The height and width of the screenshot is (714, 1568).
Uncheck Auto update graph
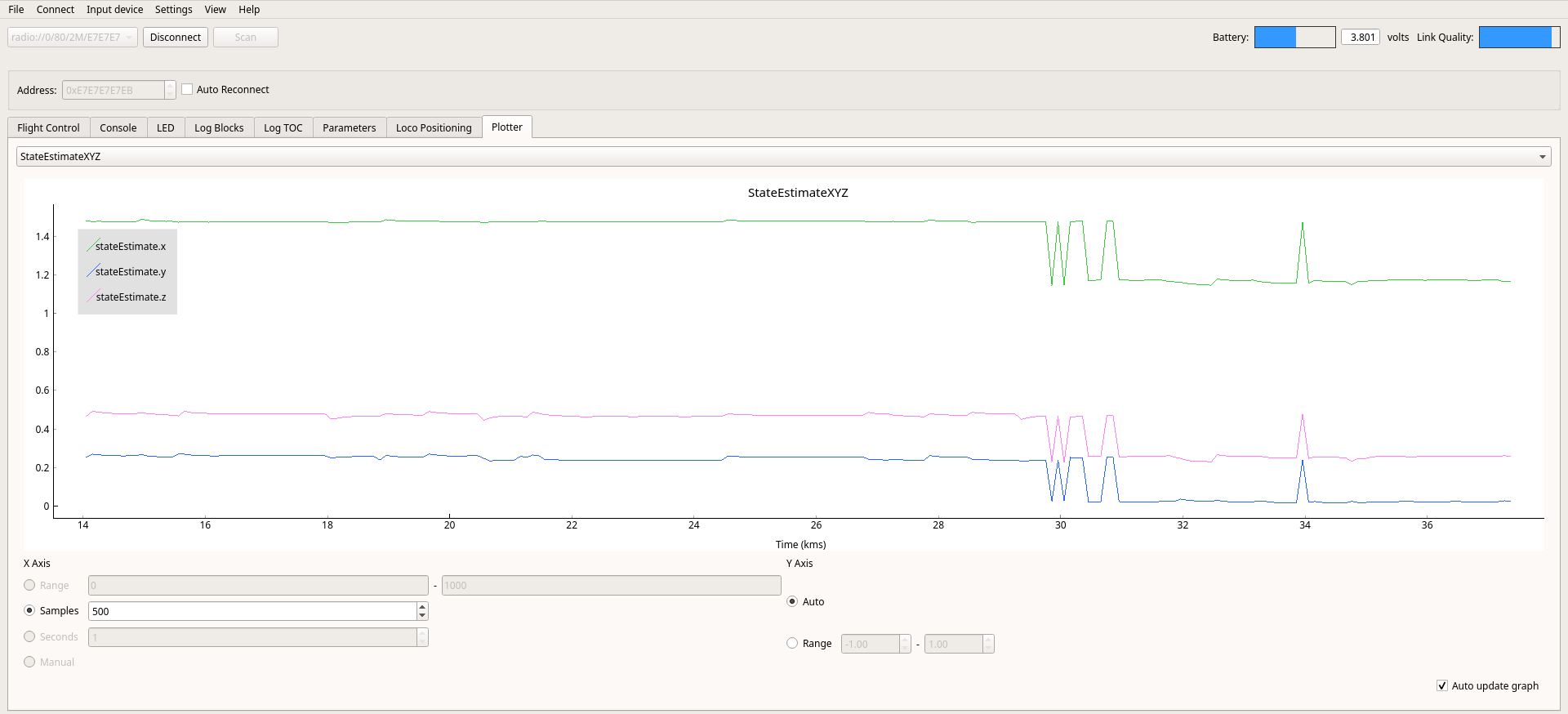click(x=1442, y=685)
